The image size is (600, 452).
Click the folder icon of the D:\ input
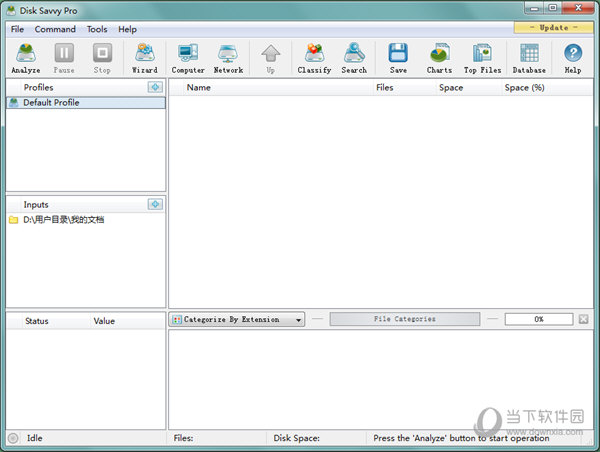[x=13, y=220]
